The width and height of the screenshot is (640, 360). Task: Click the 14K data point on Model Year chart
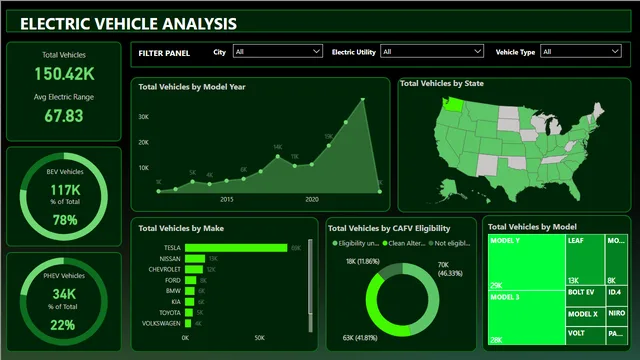click(x=278, y=156)
